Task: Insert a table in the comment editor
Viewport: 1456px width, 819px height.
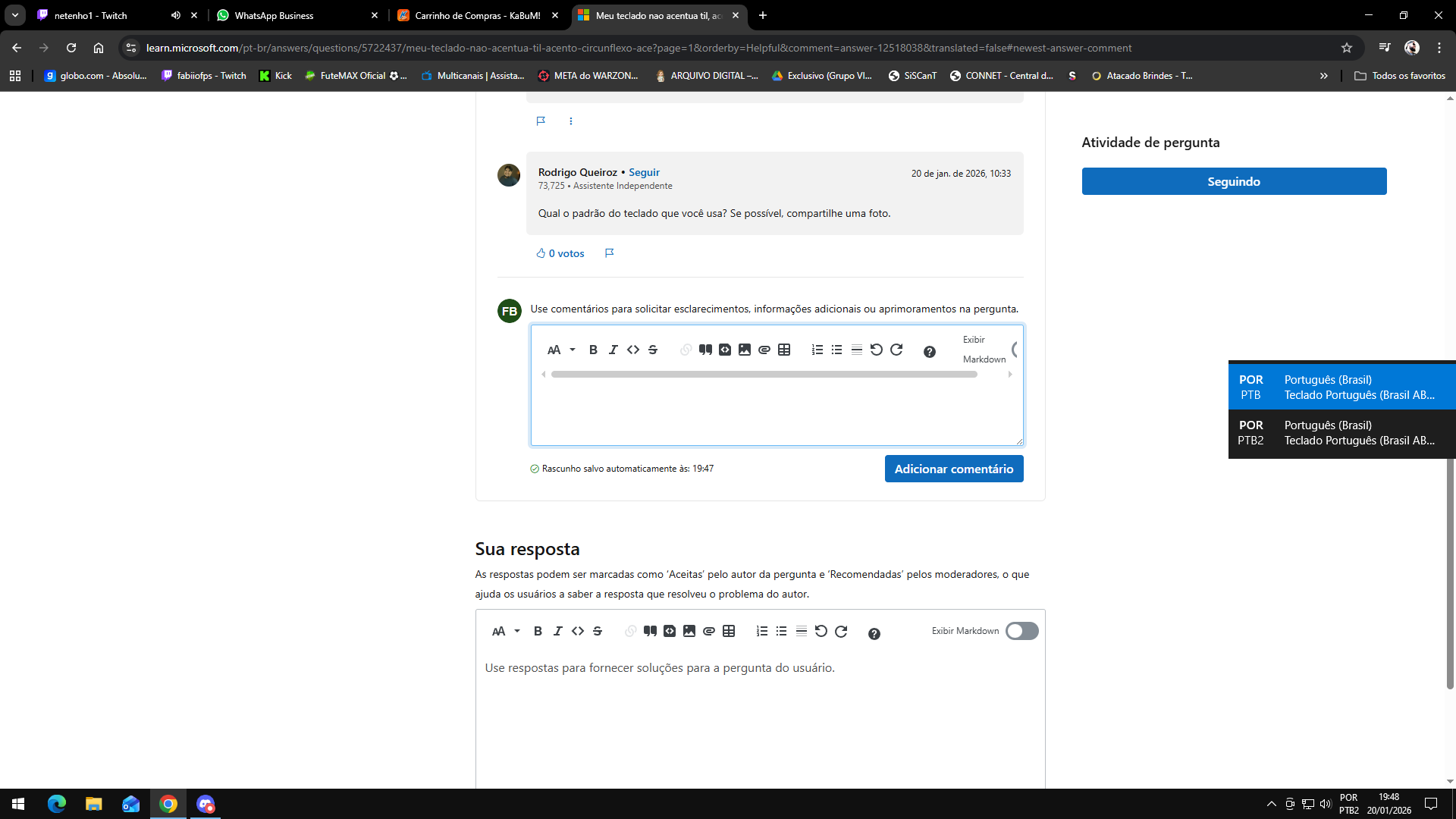Action: [x=784, y=350]
